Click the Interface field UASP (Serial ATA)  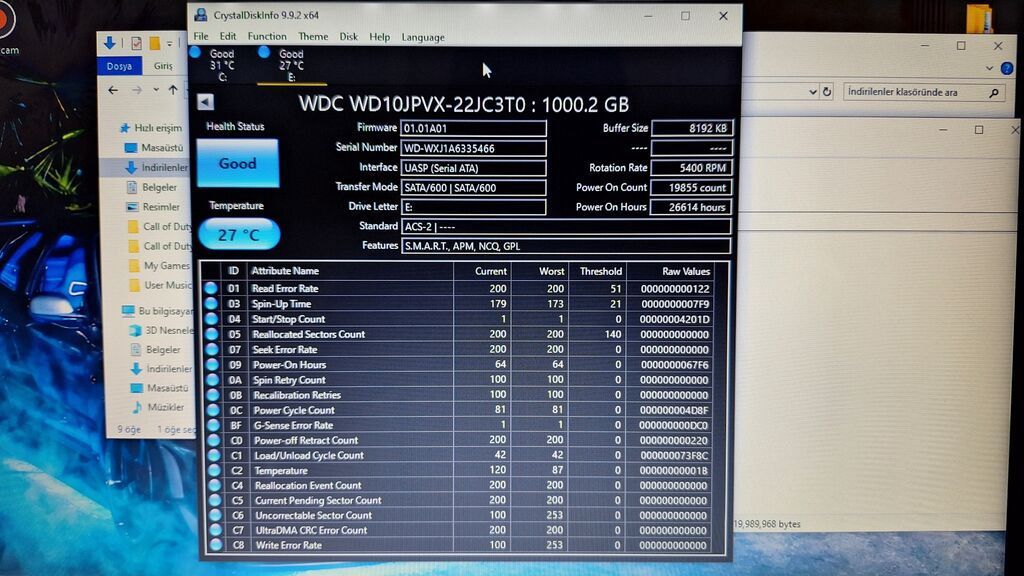click(473, 168)
